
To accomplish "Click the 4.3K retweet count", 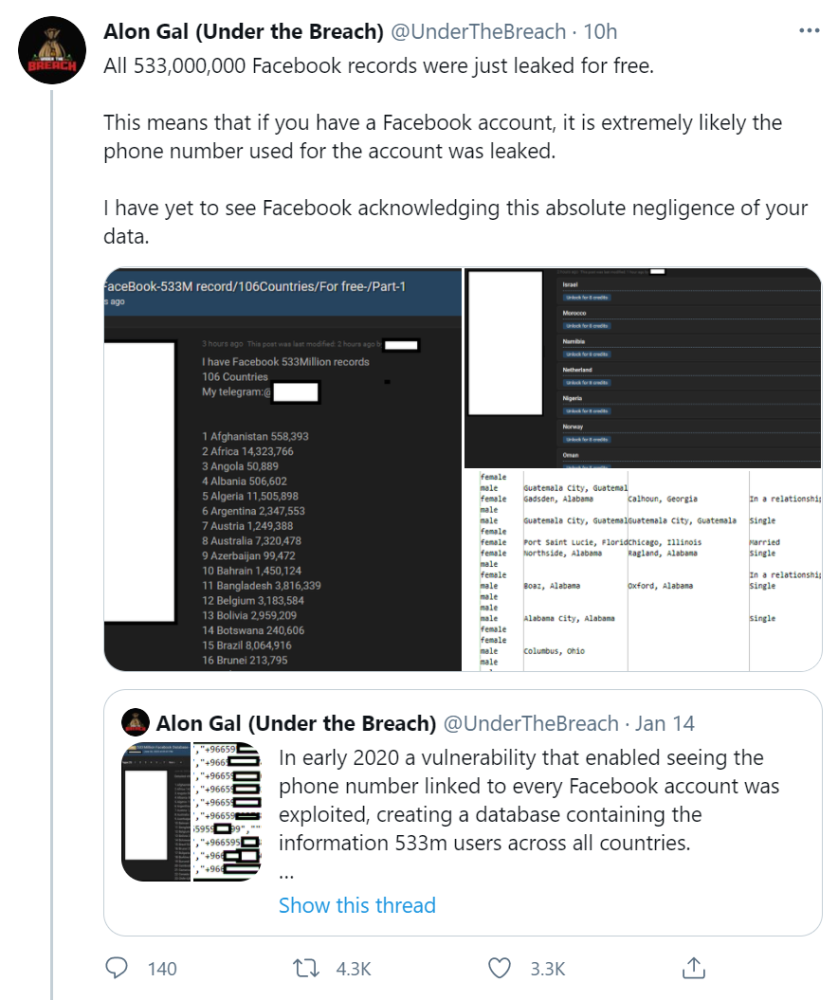I will point(353,969).
